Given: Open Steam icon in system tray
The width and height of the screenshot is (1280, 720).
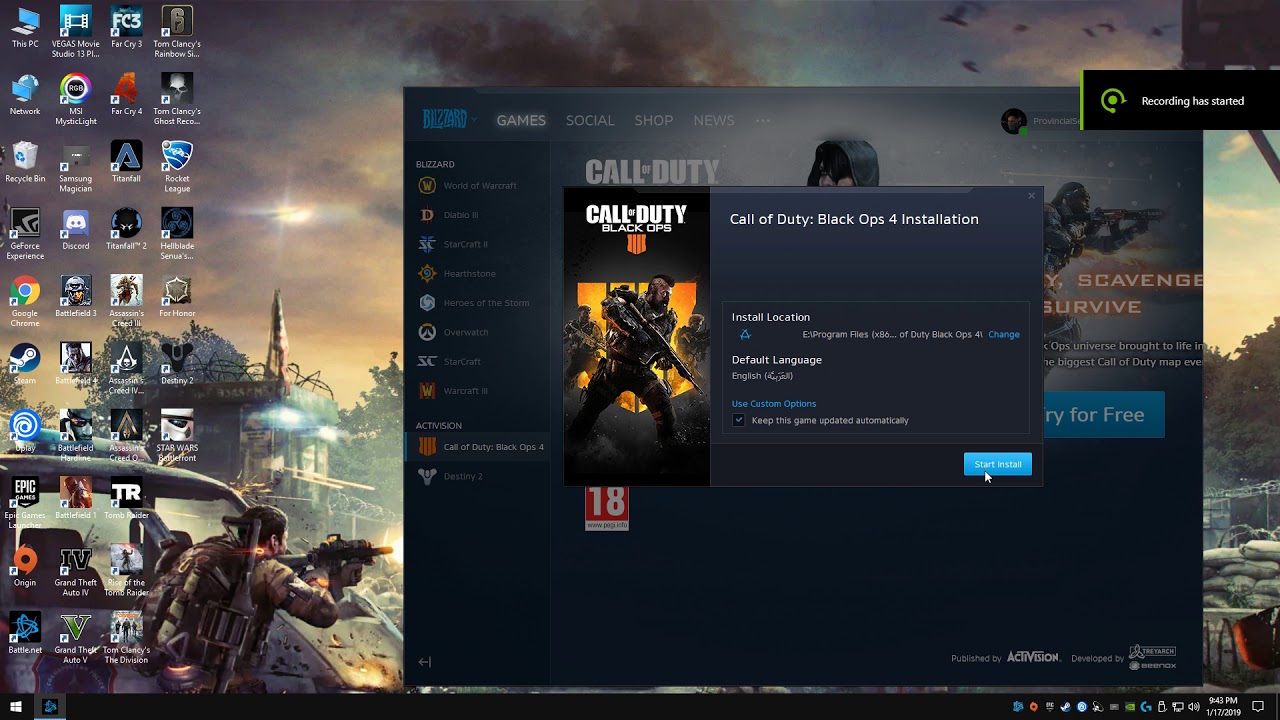Looking at the screenshot, I should 1066,707.
